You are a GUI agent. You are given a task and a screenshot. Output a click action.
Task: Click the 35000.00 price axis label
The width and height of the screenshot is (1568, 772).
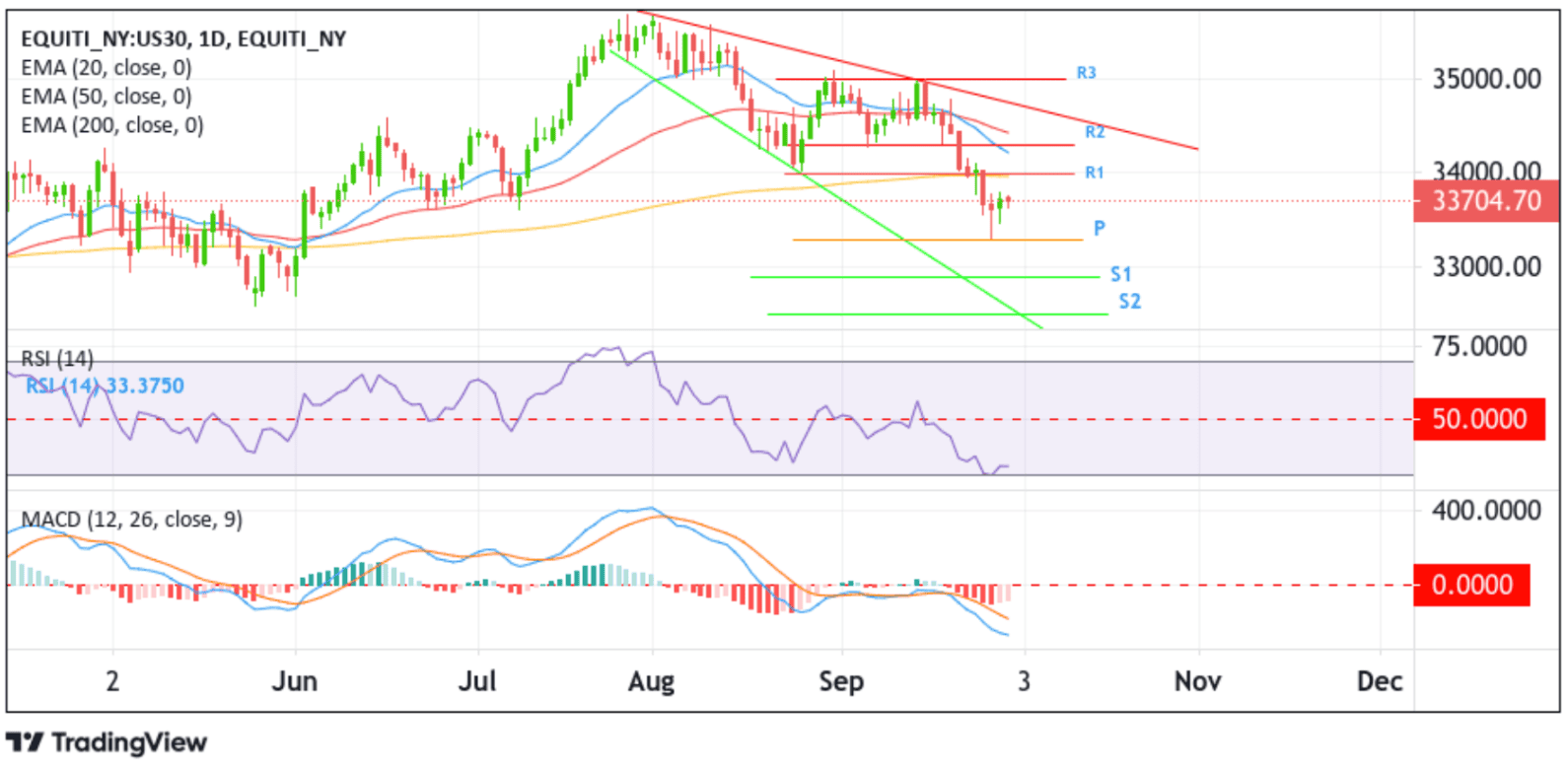pyautogui.click(x=1486, y=79)
